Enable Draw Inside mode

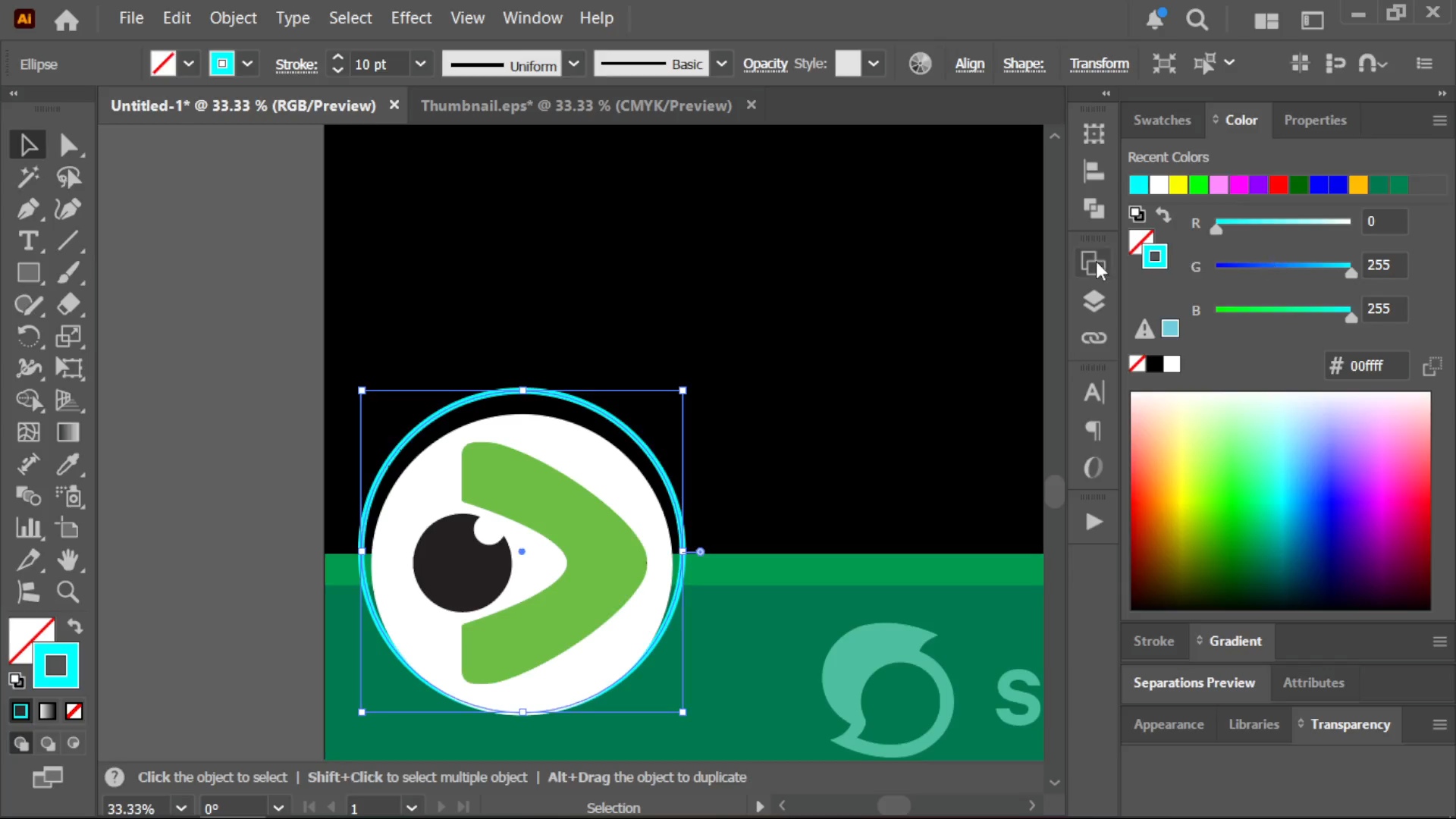pos(74,743)
